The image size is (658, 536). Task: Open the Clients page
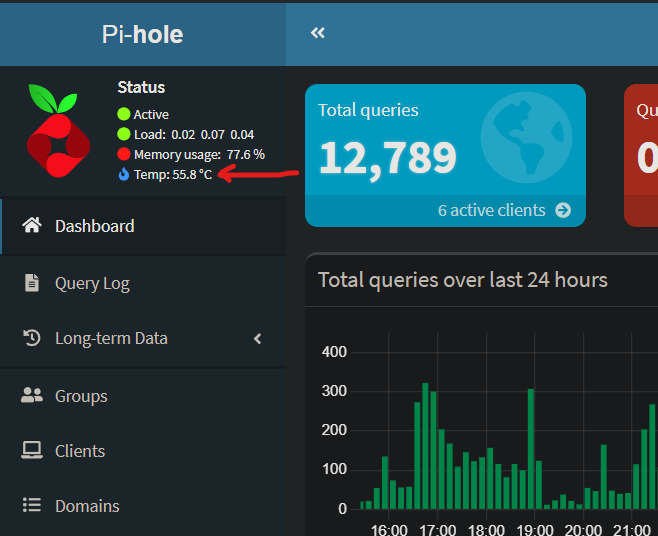[143, 451]
